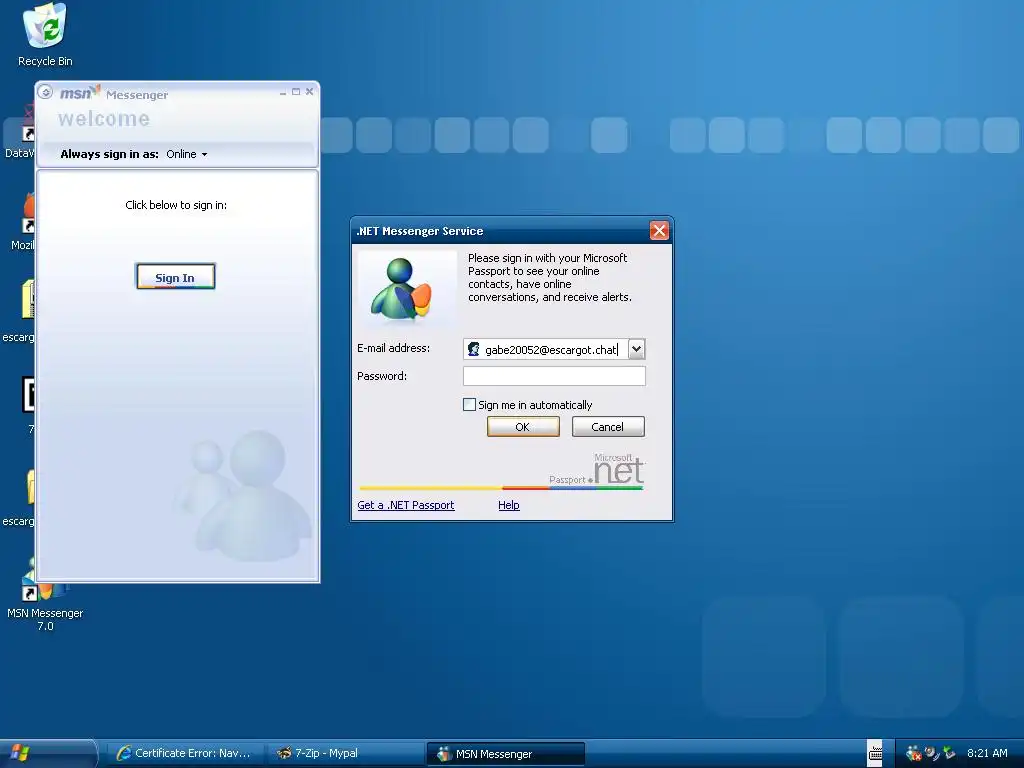Click the MSN Messenger tray icon with red X
Viewport: 1024px width, 768px height.
coord(914,754)
